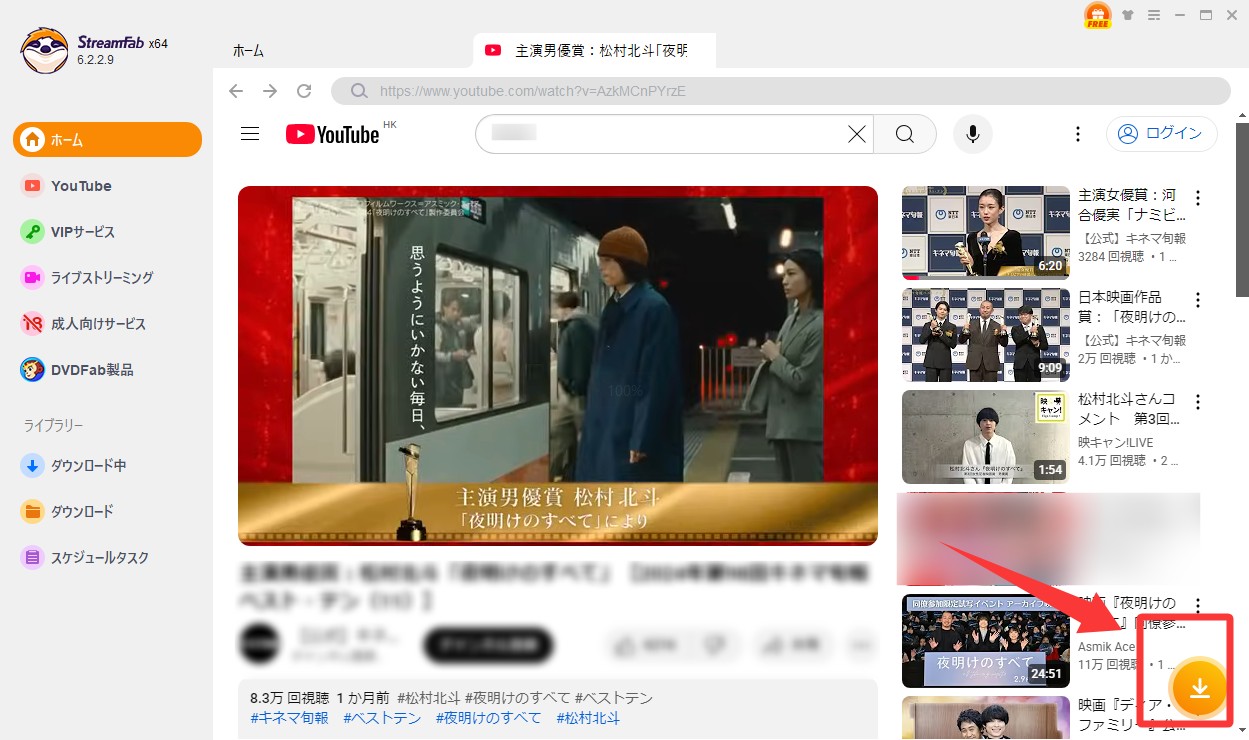Select ホーム in the left sidebar
Image resolution: width=1249 pixels, height=740 pixels.
click(x=107, y=139)
